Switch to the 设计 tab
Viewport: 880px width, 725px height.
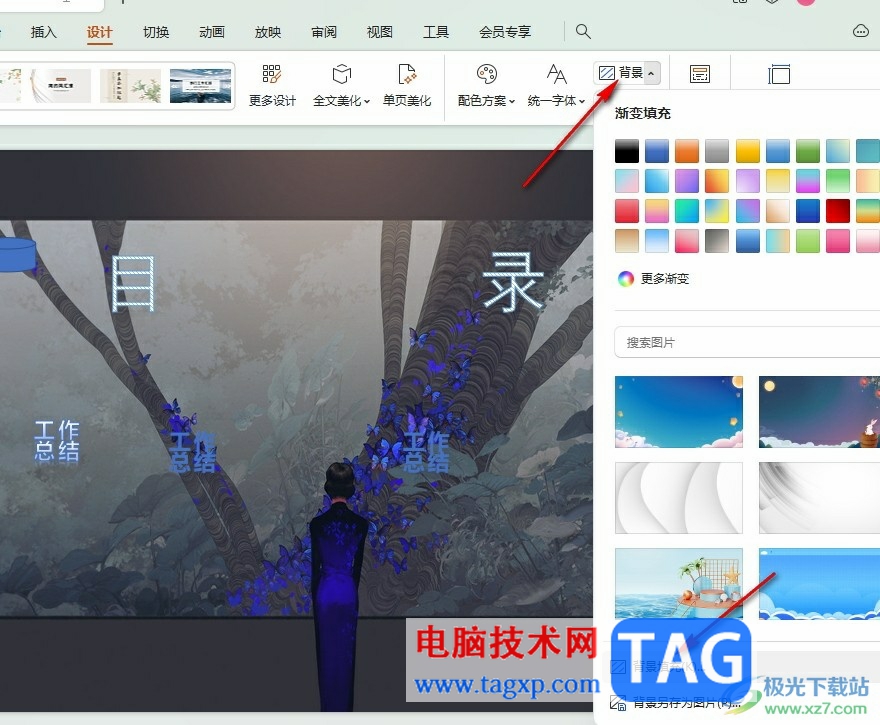(100, 32)
